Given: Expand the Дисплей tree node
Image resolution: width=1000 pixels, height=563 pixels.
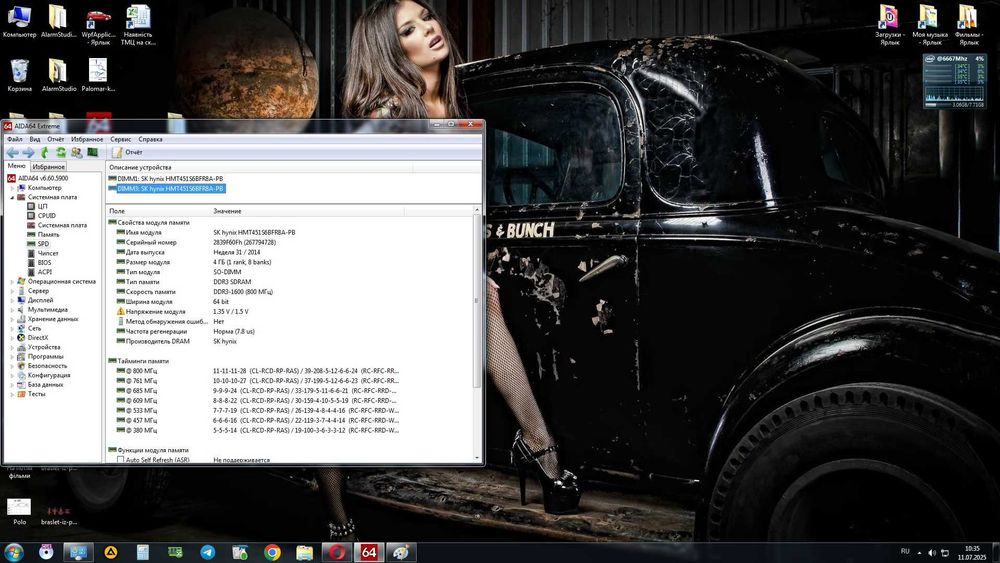Looking at the screenshot, I should pyautogui.click(x=12, y=300).
